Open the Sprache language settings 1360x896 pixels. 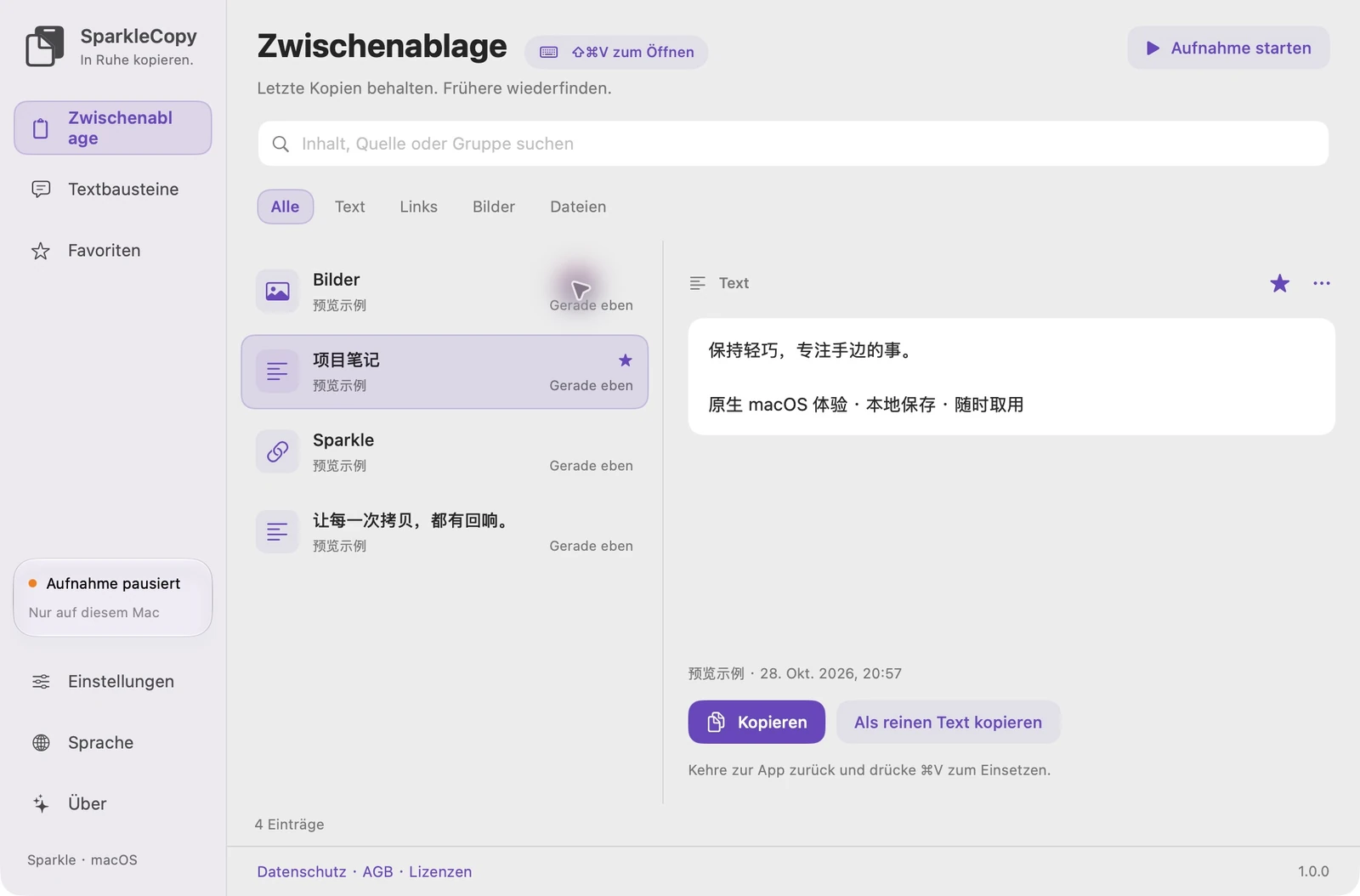(113, 743)
